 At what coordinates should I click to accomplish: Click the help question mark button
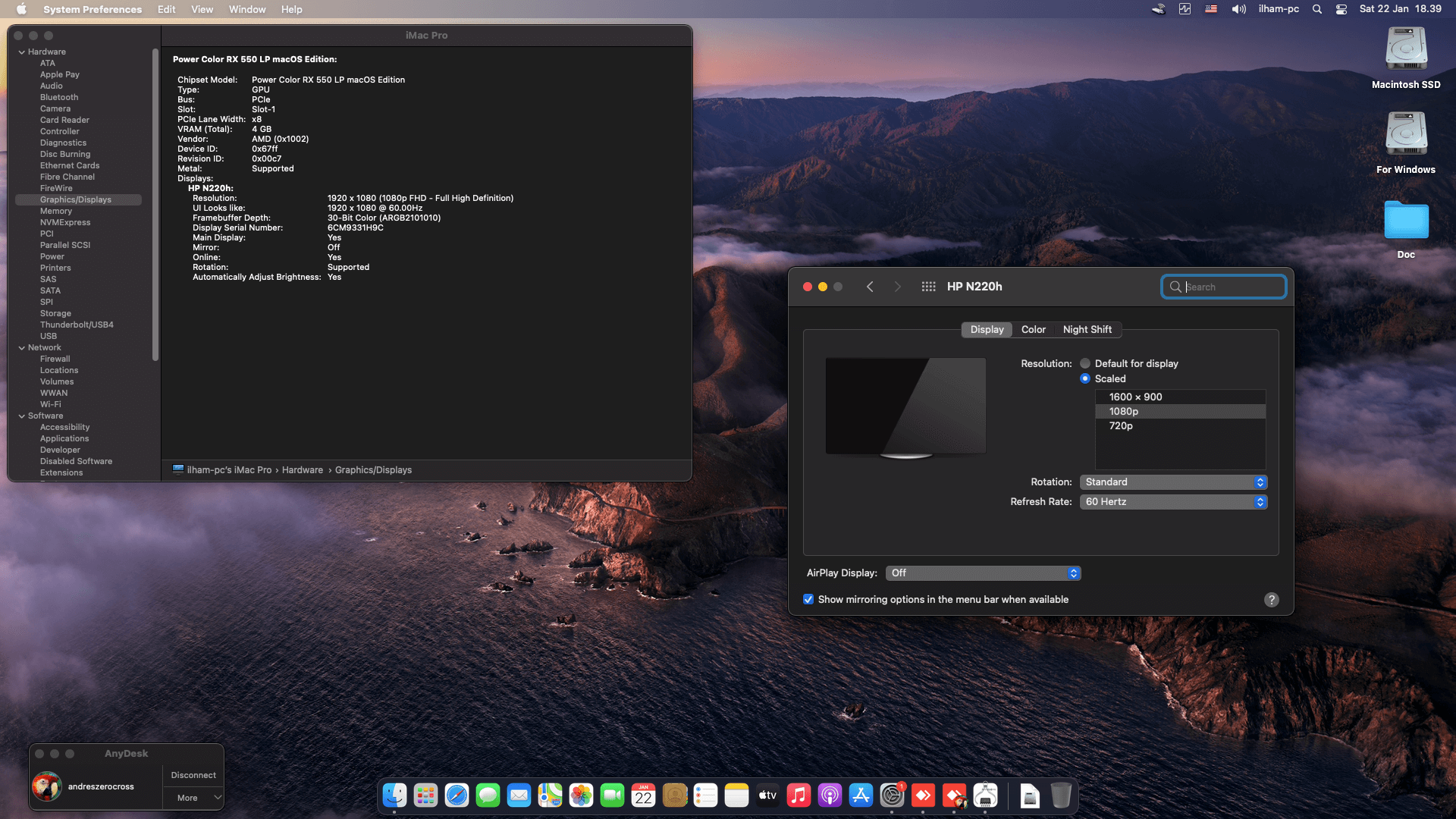coord(1272,600)
